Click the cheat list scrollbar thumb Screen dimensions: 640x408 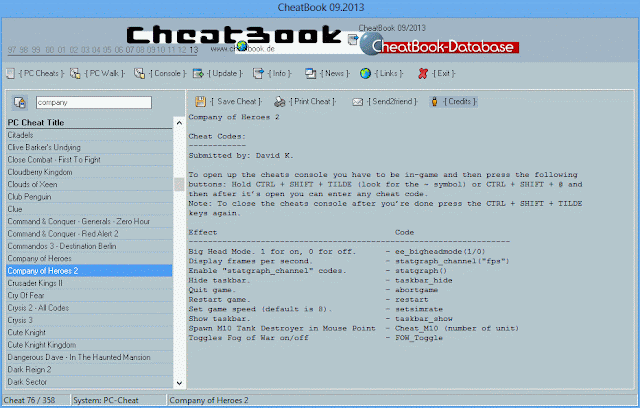[179, 184]
